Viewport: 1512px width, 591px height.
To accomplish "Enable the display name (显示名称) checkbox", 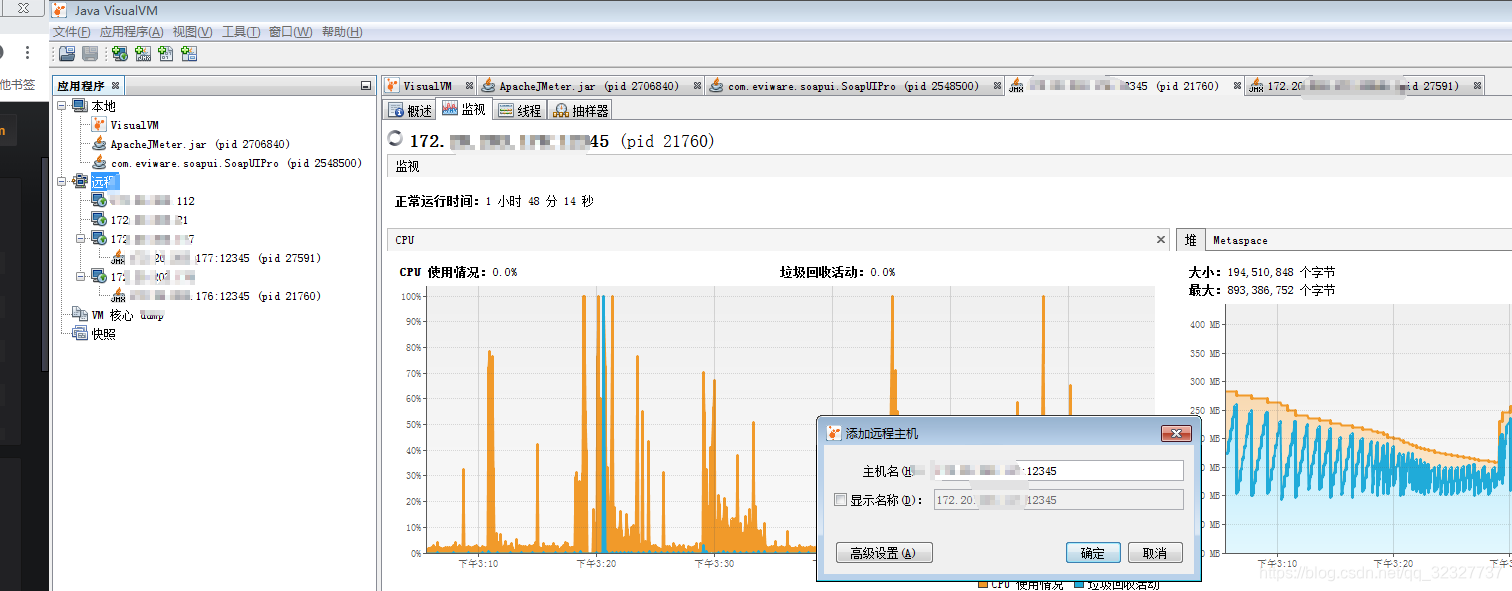I will pos(841,500).
